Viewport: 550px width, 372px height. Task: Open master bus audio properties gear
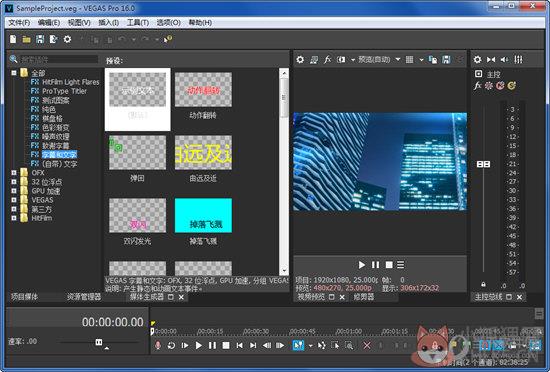click(x=477, y=60)
